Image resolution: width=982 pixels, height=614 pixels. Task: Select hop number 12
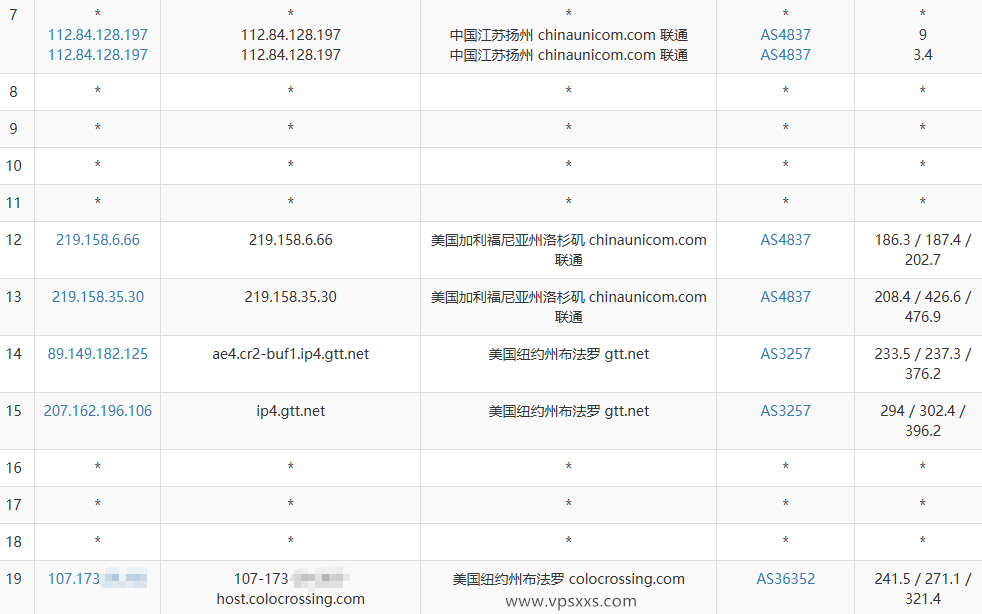(13, 240)
